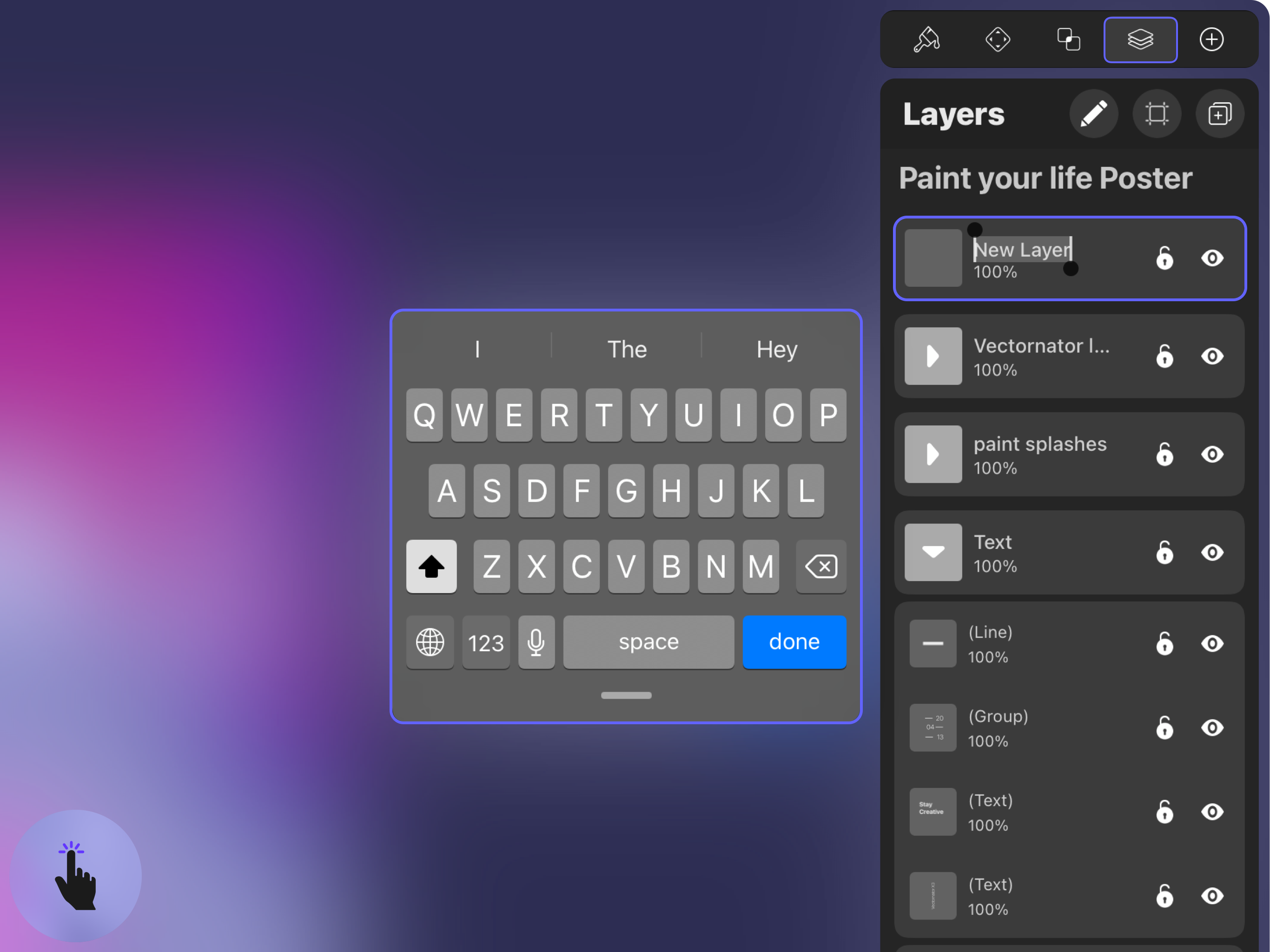Tap the artboard icon in Layers header
Image resolution: width=1270 pixels, height=952 pixels.
[x=1157, y=114]
